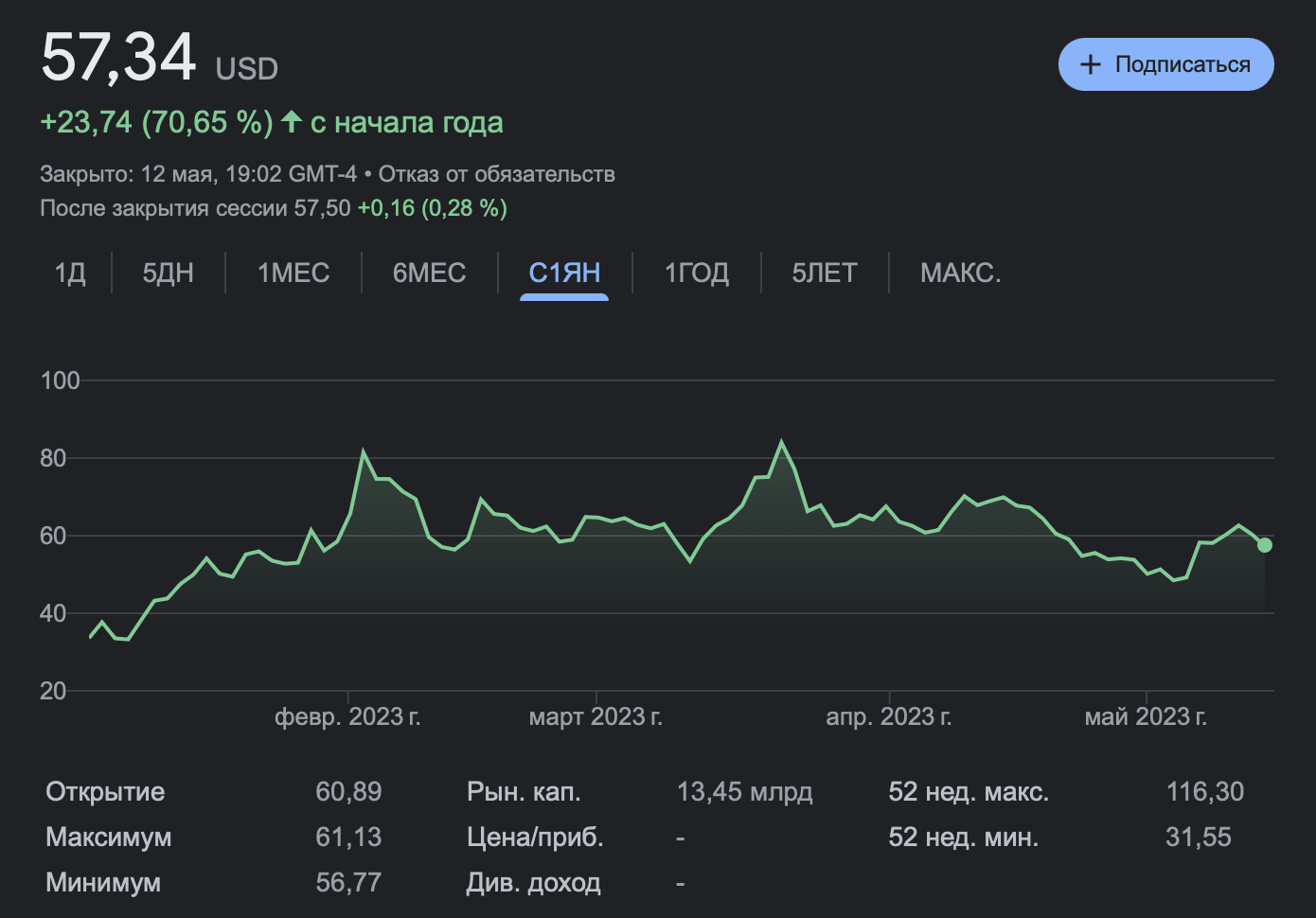Show the 5ЛЕТ chart range
Screen dimensions: 1316x918
825,273
